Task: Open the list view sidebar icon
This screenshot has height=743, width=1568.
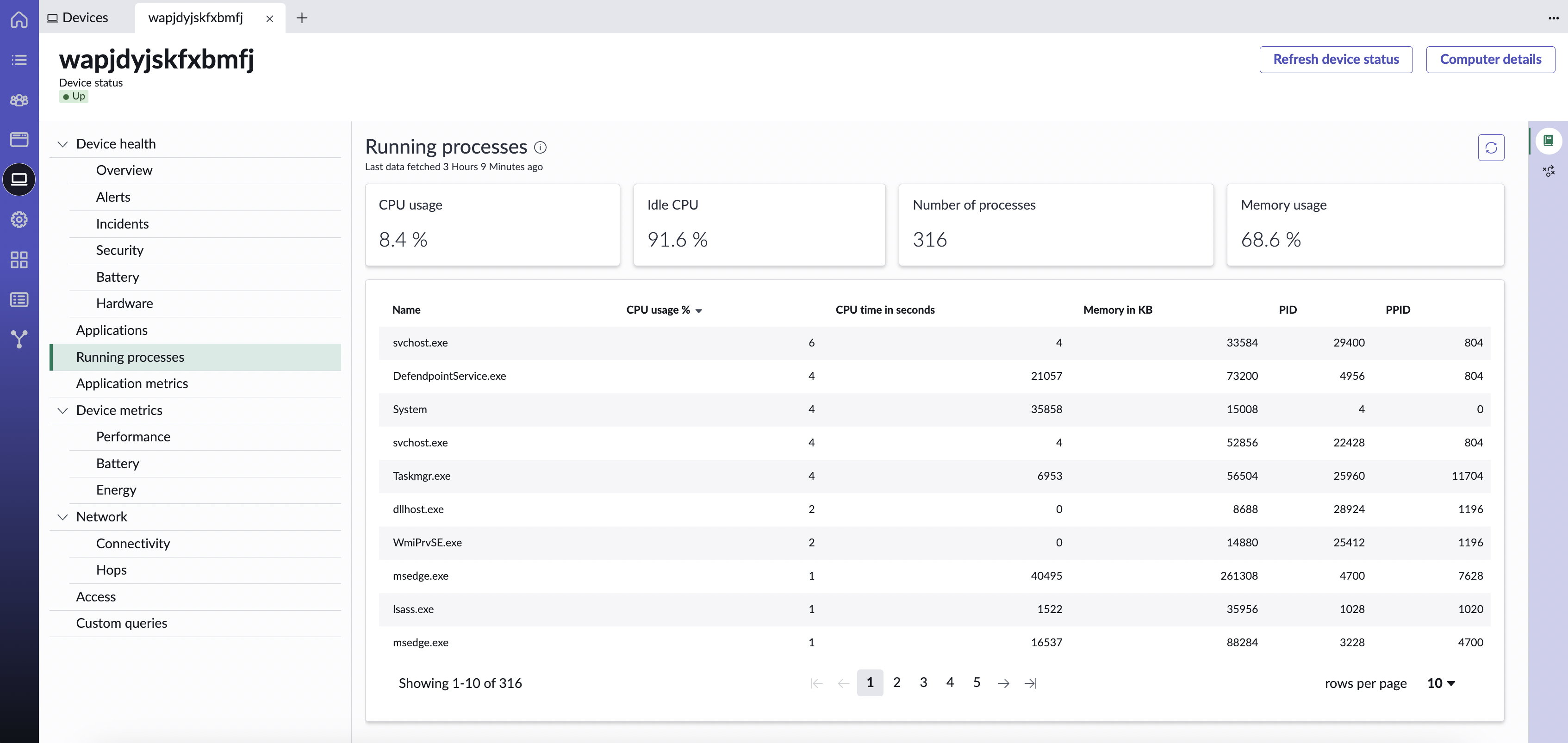Action: pyautogui.click(x=19, y=60)
